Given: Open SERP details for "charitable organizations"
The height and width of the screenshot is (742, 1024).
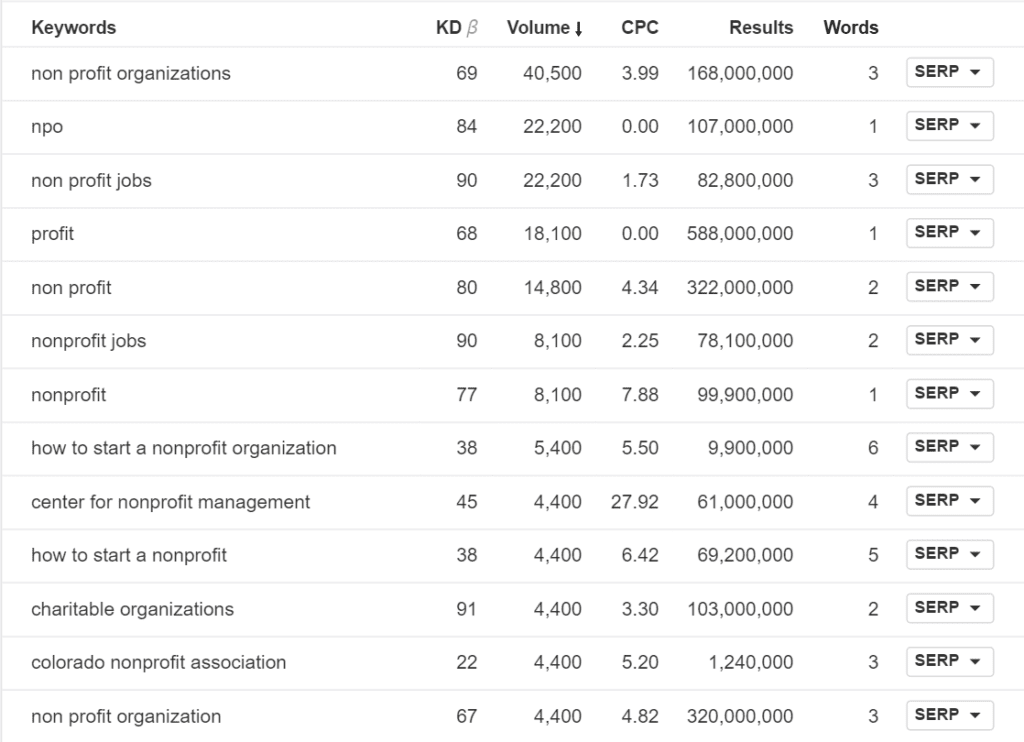Looking at the screenshot, I should pos(948,608).
